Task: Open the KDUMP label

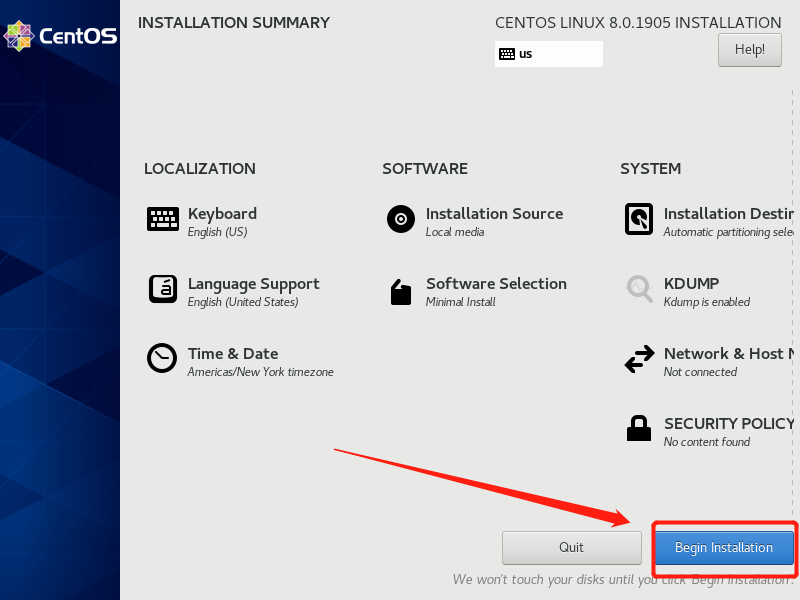Action: tap(691, 284)
